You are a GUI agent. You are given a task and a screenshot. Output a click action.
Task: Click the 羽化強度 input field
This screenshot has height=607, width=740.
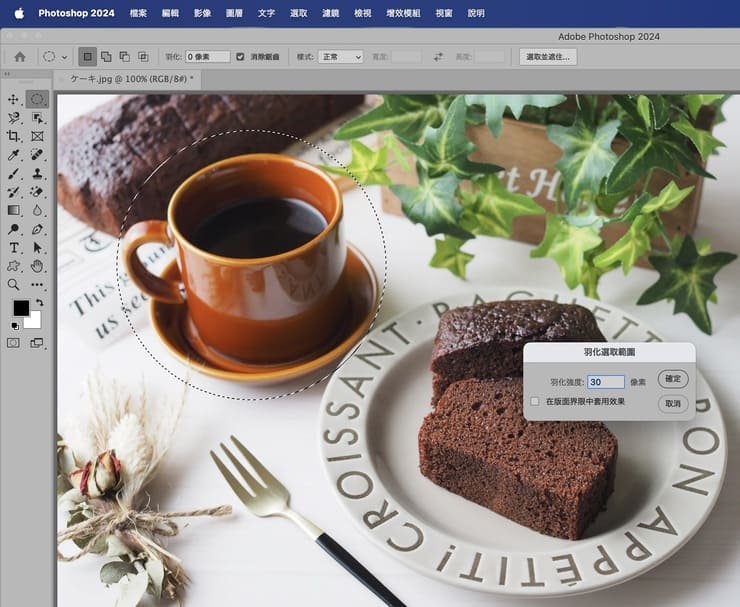coord(606,382)
